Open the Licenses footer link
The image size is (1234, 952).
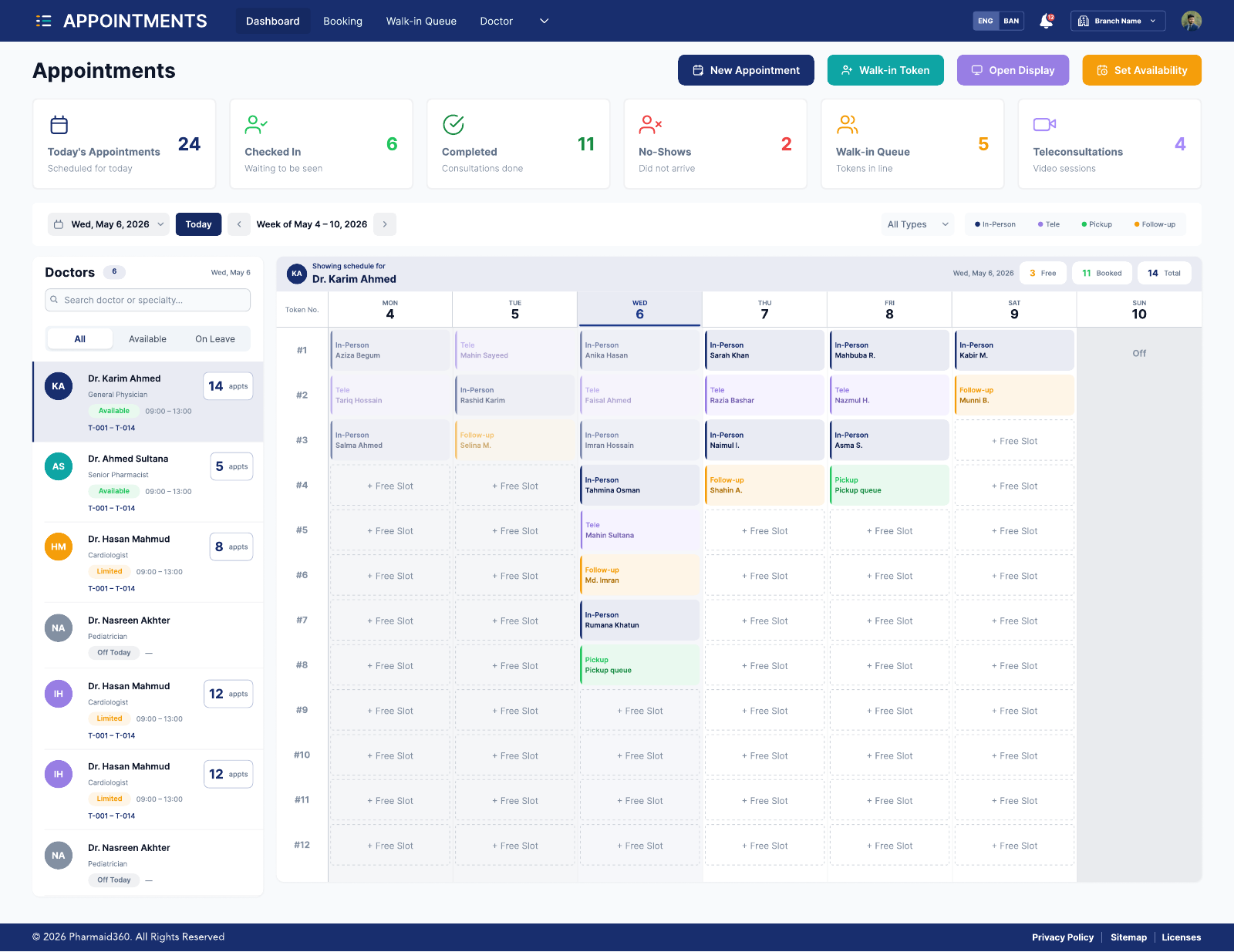point(1182,937)
